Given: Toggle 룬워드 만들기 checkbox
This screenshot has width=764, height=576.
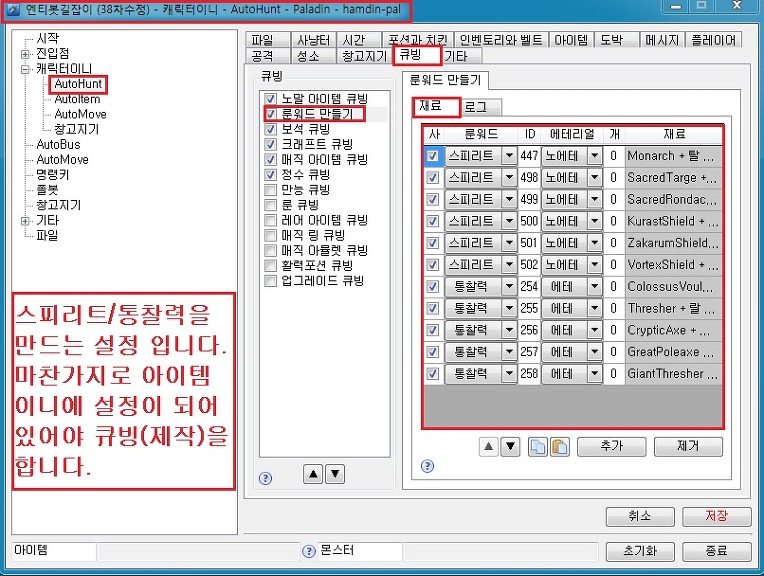Looking at the screenshot, I should point(270,114).
